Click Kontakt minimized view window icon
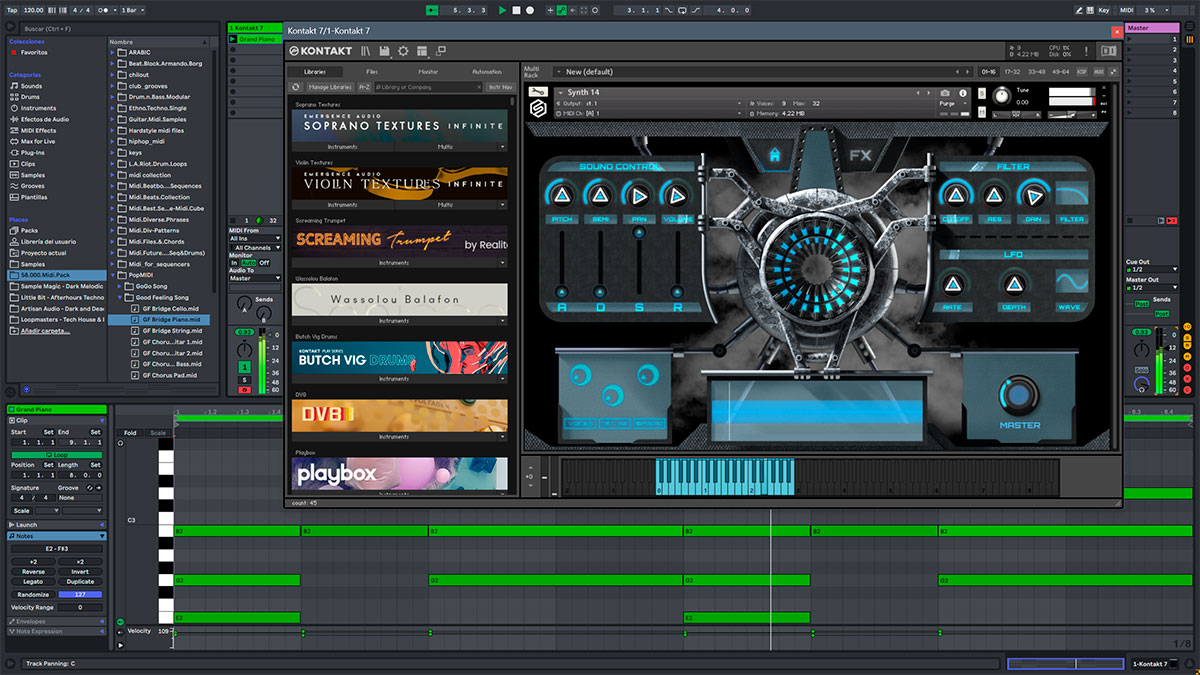Viewport: 1200px width, 675px height. pos(440,51)
